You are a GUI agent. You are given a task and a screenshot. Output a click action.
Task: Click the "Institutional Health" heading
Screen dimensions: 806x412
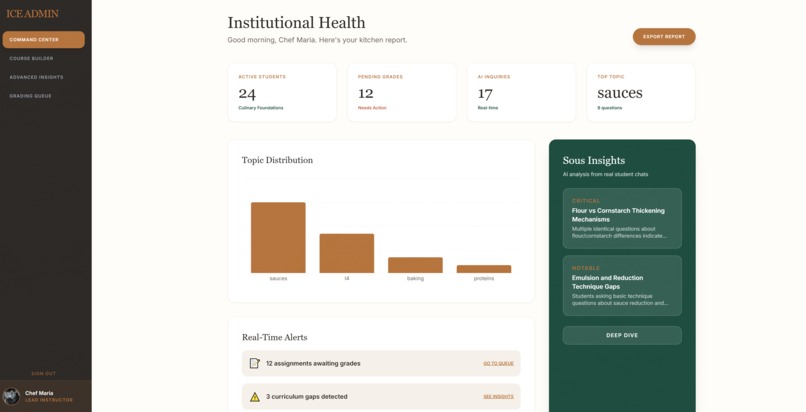pyautogui.click(x=297, y=23)
